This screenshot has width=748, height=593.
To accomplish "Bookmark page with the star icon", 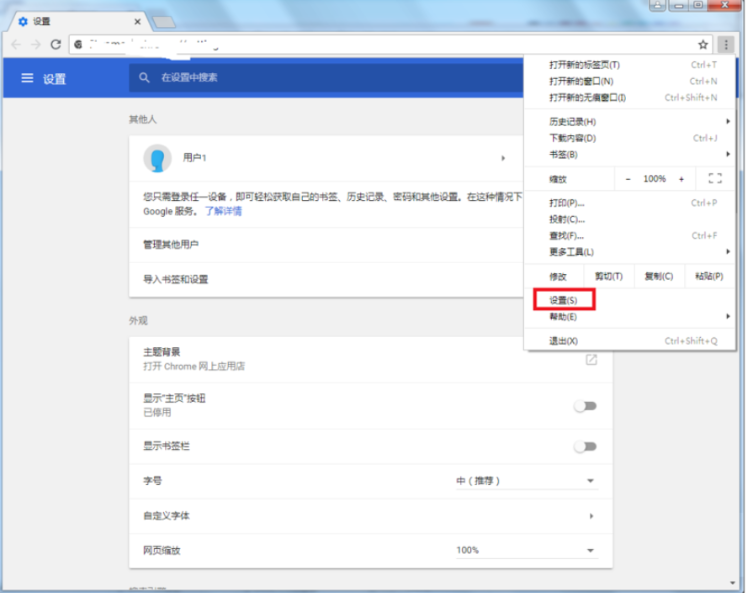I will (703, 44).
